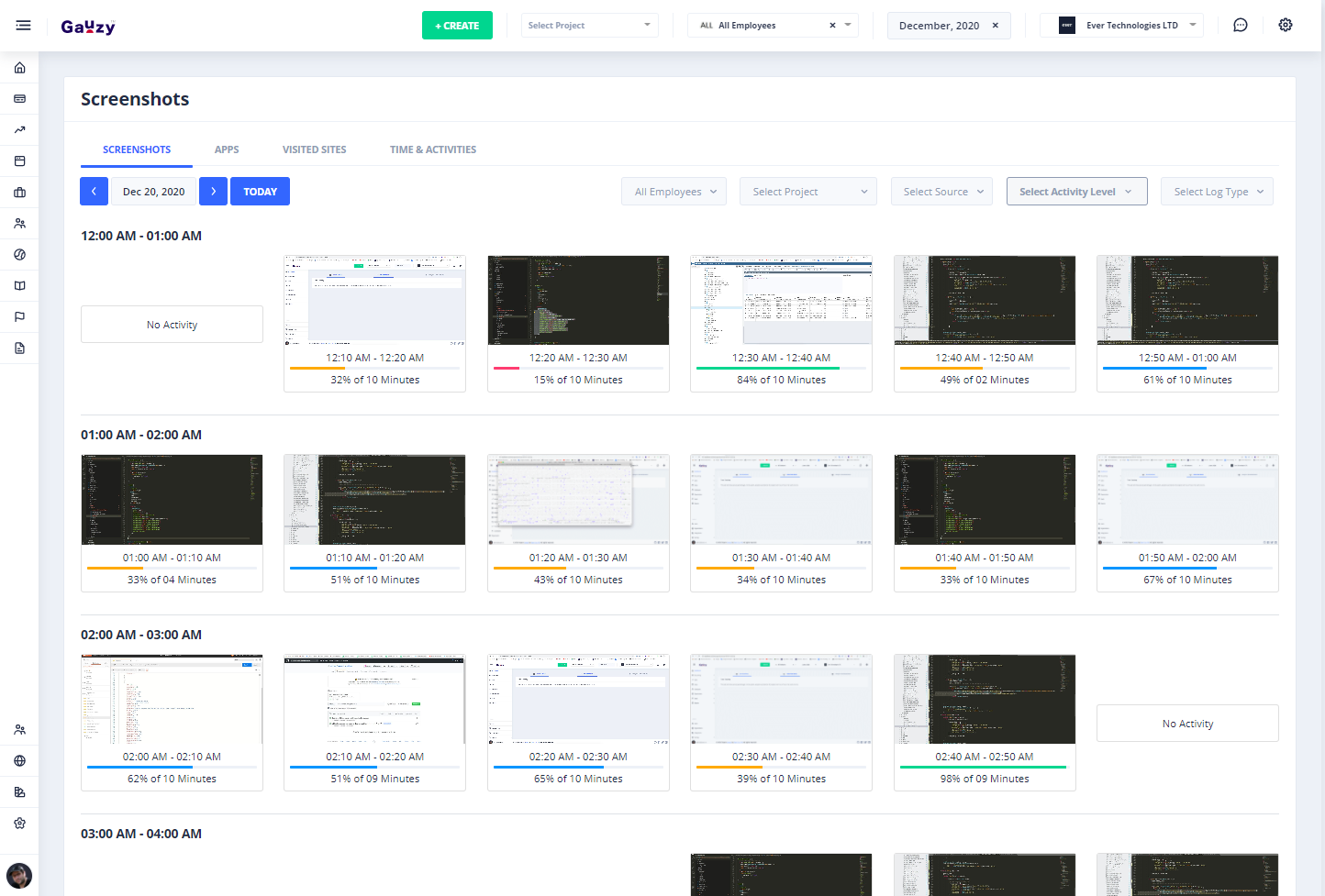
Task: Open the 12:30 AM - 12:40 AM screenshot thumbnail
Action: click(x=781, y=301)
